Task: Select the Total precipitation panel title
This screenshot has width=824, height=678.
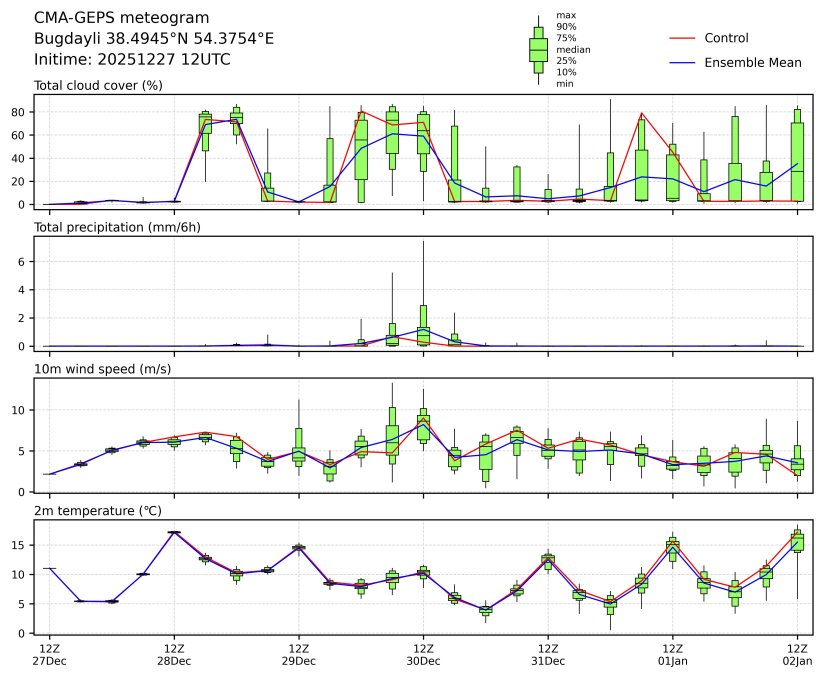Action: [x=116, y=228]
